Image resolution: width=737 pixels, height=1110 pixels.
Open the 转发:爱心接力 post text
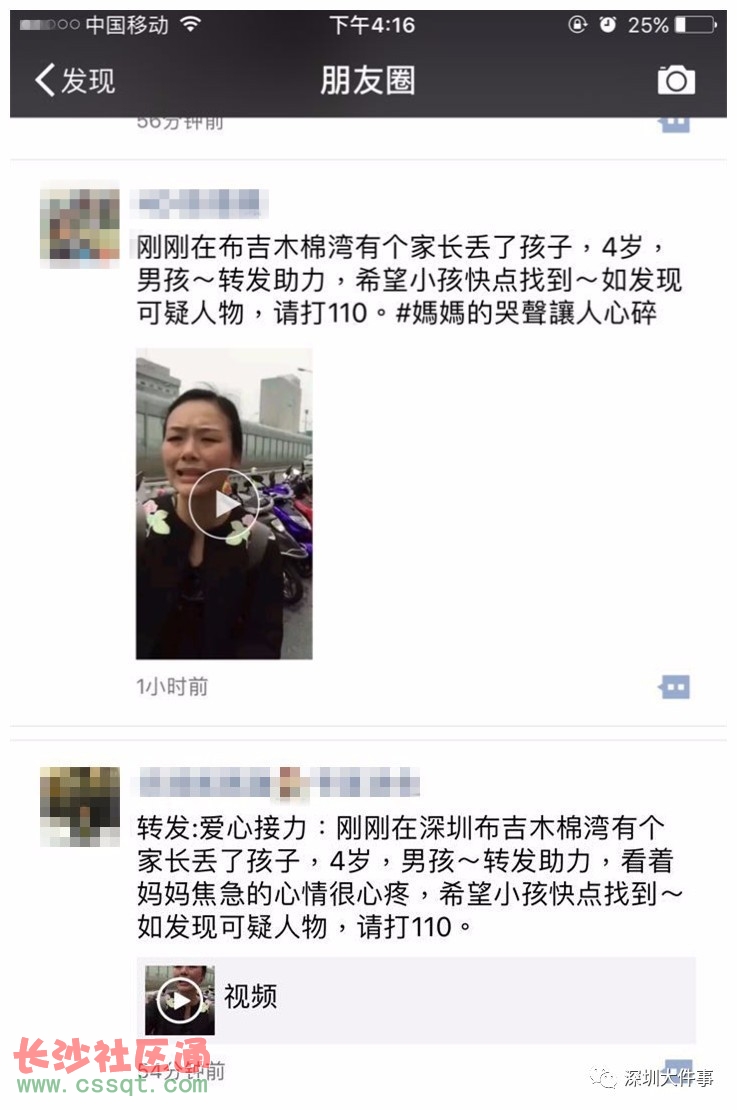pyautogui.click(x=409, y=876)
